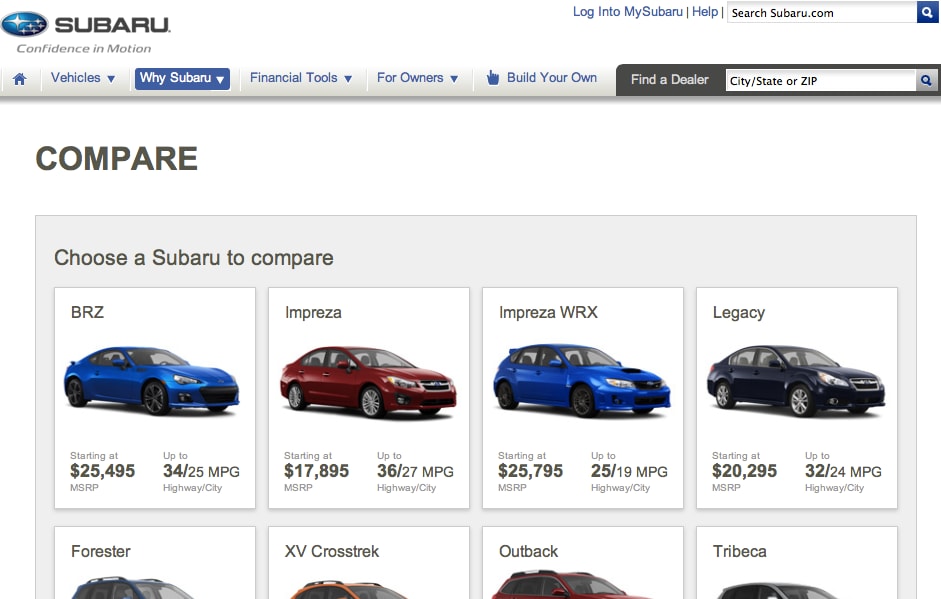This screenshot has height=599, width=941.
Task: Choose the Impreza WRX car image
Action: coord(581,381)
